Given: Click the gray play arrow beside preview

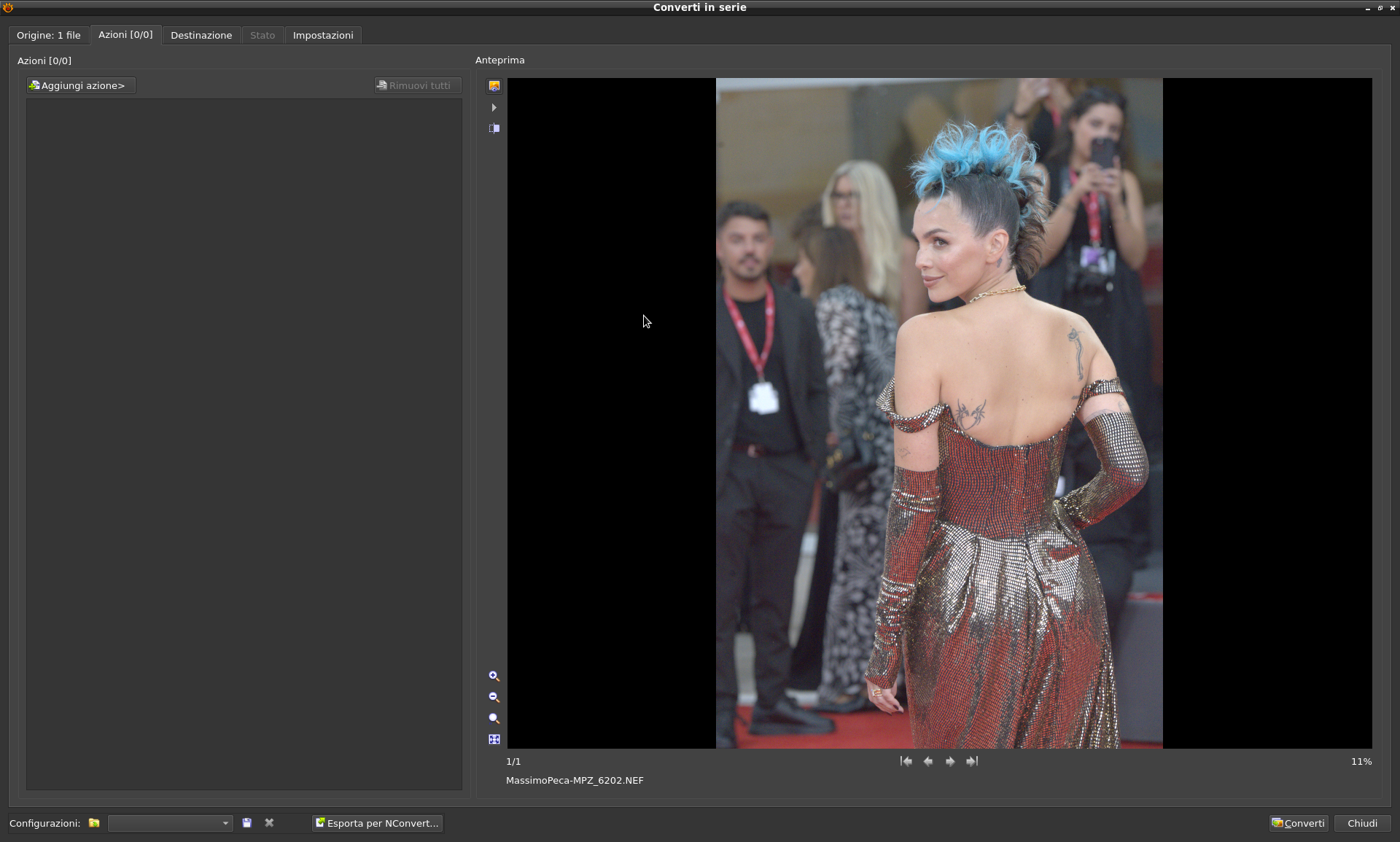Looking at the screenshot, I should pyautogui.click(x=494, y=108).
